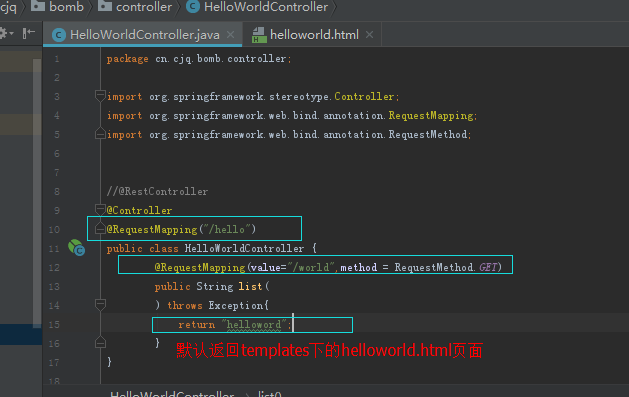
Task: Click the throws keyword on line 14
Action: click(185, 306)
